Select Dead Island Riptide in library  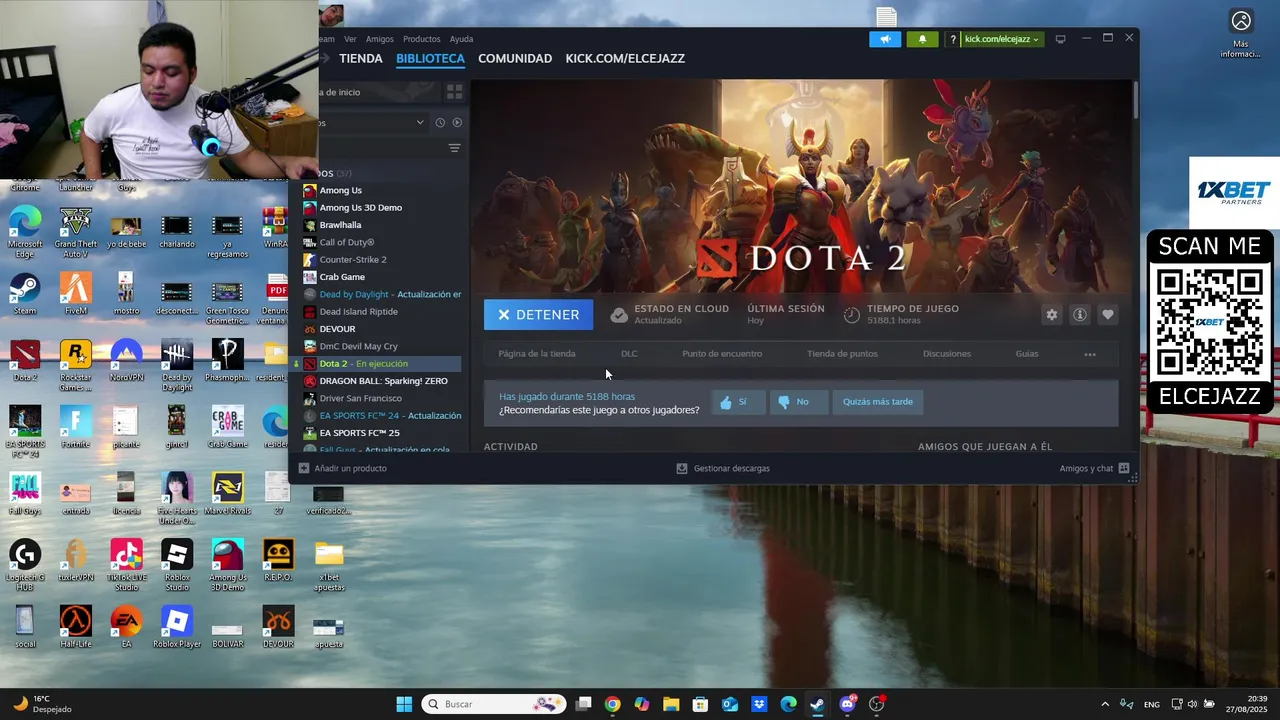381,312
